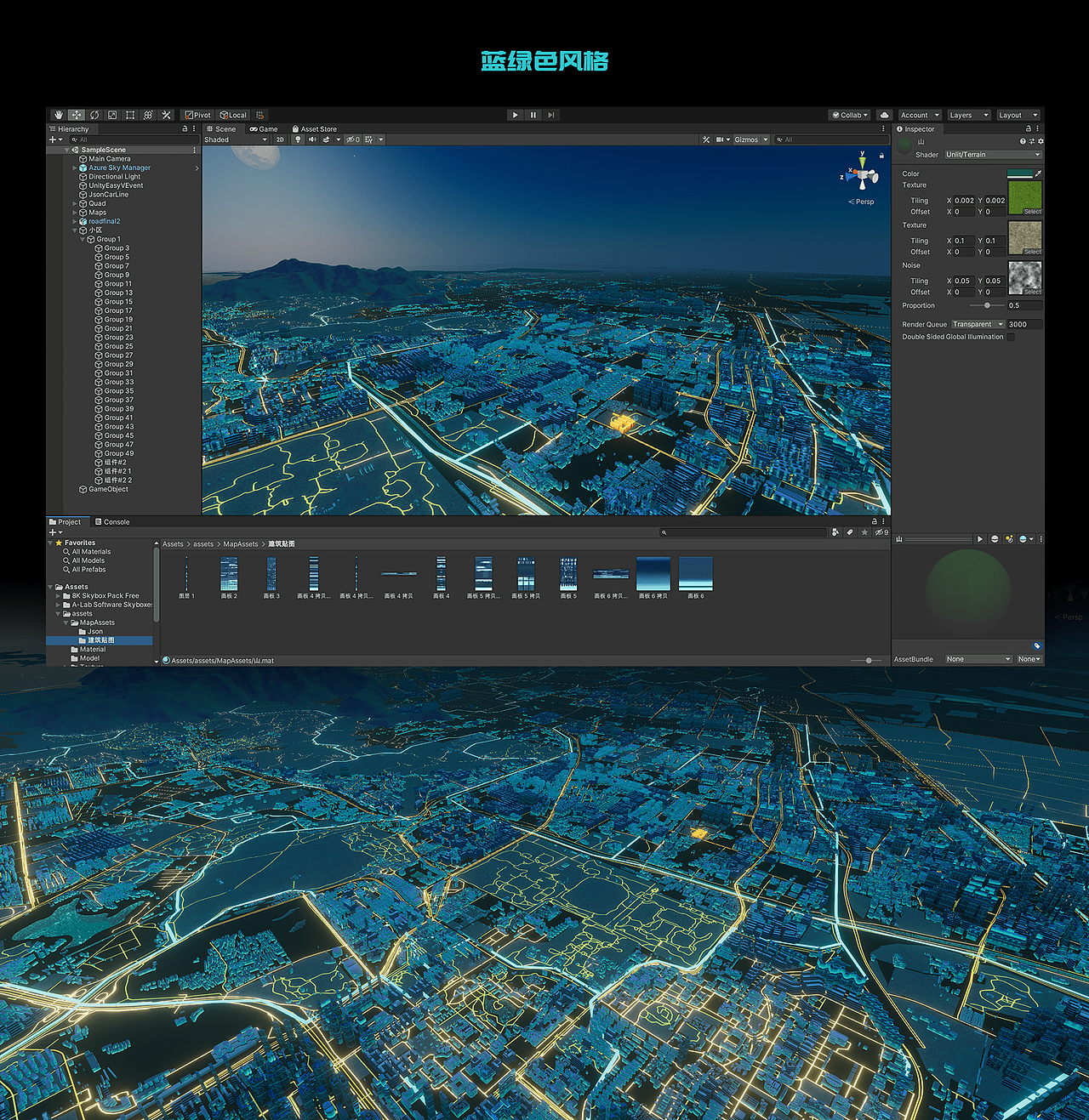
Task: Select the Scene tab
Action: [x=221, y=129]
